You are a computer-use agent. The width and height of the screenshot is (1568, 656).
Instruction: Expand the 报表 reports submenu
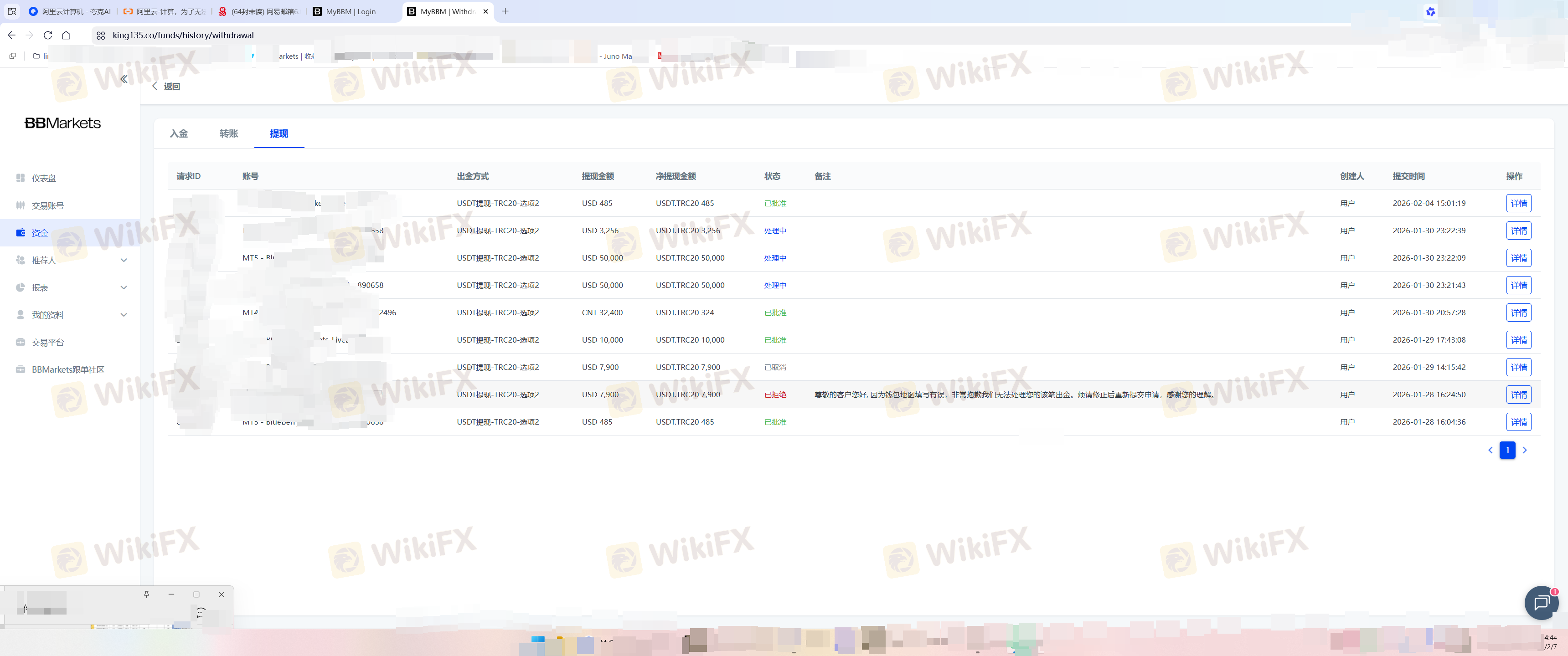(124, 288)
